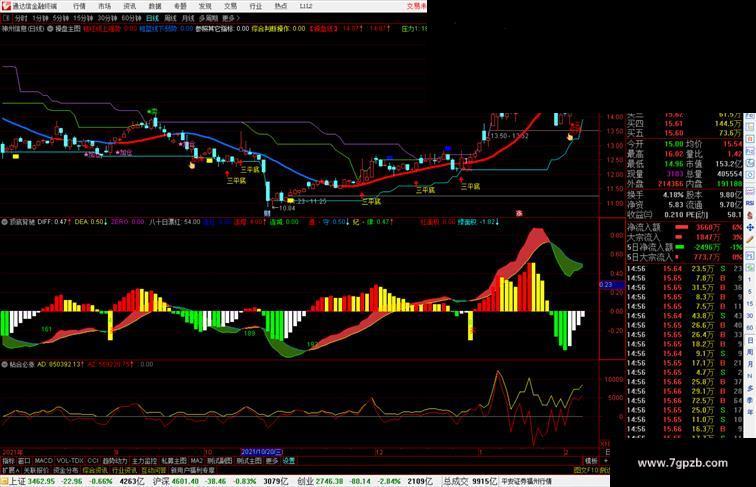Viewport: 756px width, 487px height.
Task: Select the RSI icon in right sidebar
Action: pyautogui.click(x=750, y=203)
